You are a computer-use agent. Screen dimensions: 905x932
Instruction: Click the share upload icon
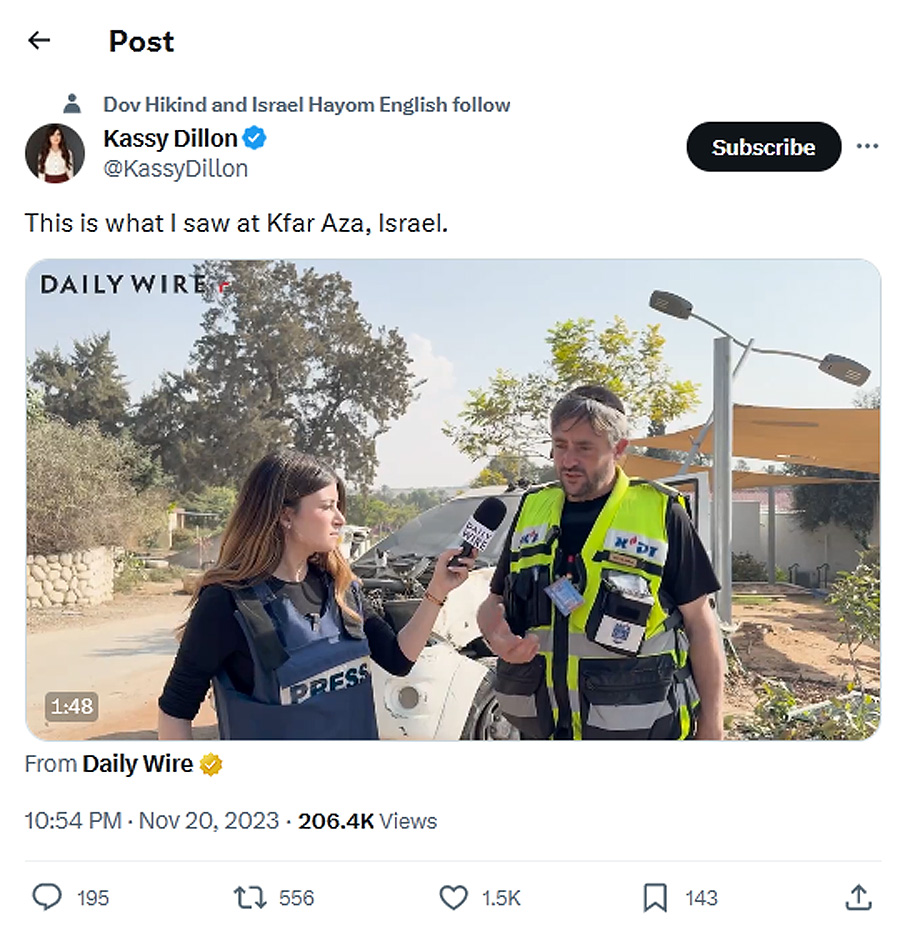(x=858, y=898)
